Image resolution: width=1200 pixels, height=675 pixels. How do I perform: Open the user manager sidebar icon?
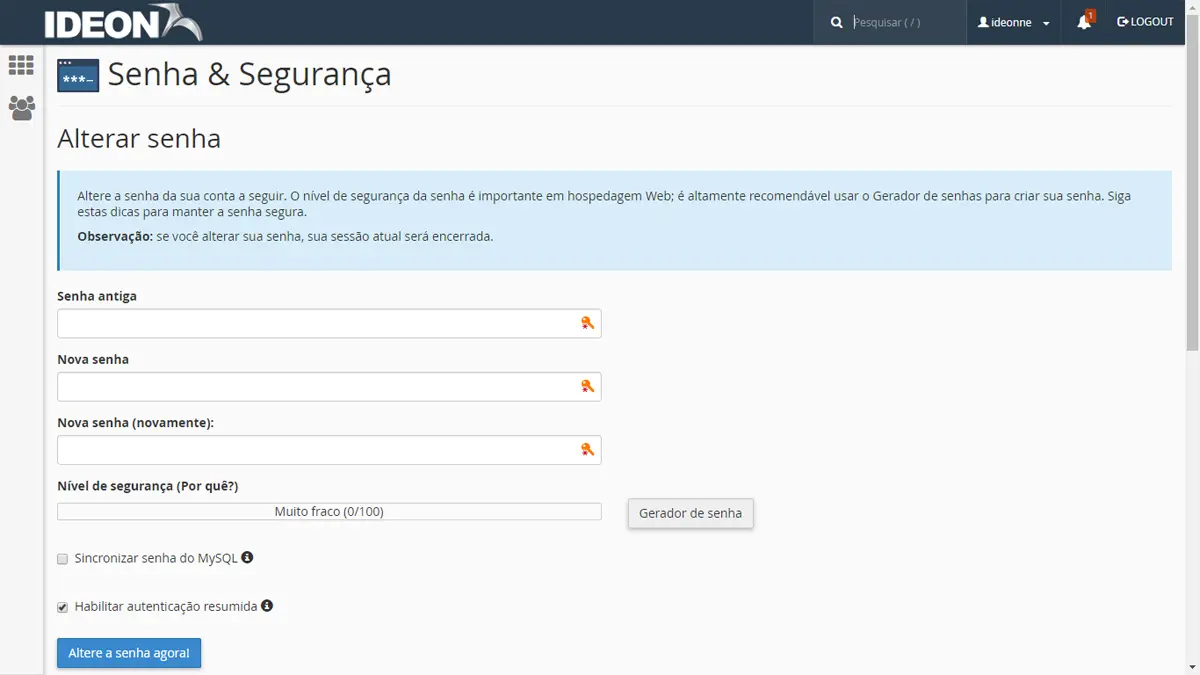(21, 108)
